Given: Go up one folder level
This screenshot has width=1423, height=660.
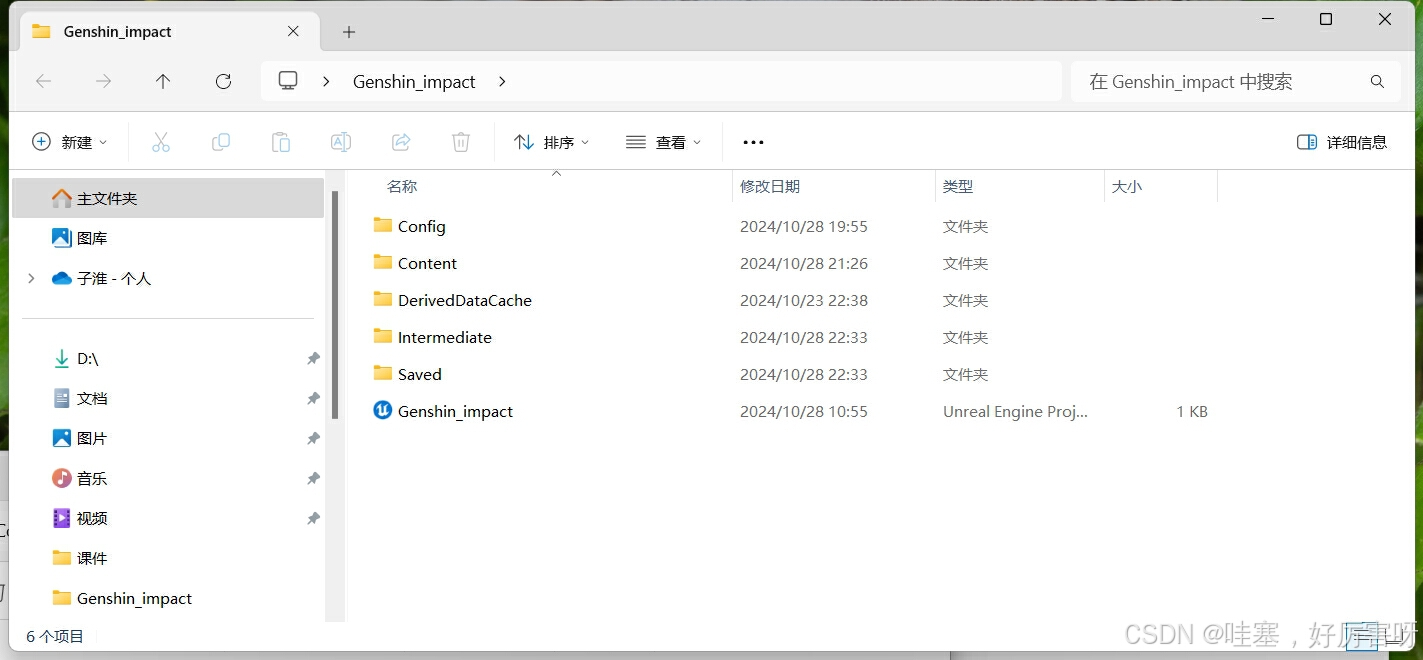Looking at the screenshot, I should click(x=163, y=81).
